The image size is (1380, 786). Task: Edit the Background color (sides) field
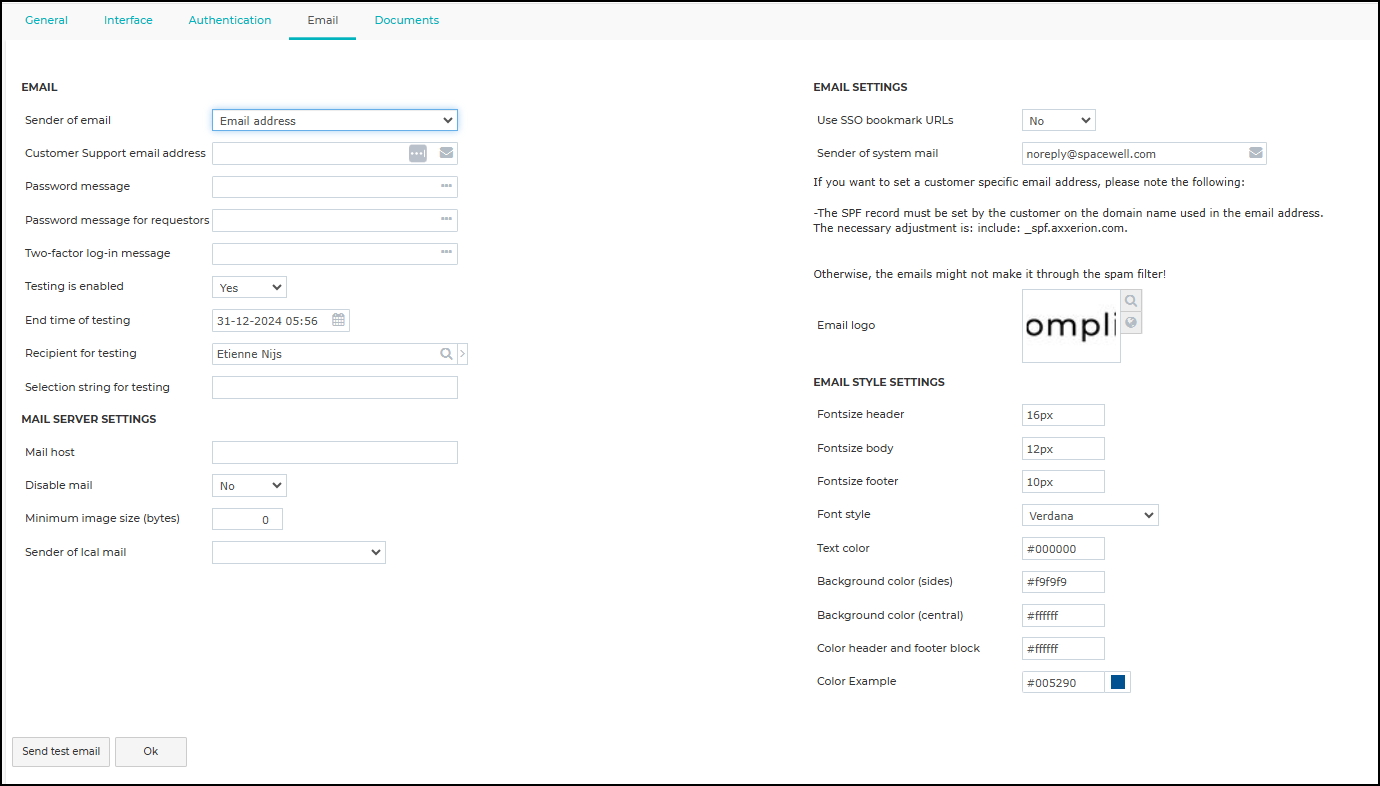click(x=1063, y=582)
